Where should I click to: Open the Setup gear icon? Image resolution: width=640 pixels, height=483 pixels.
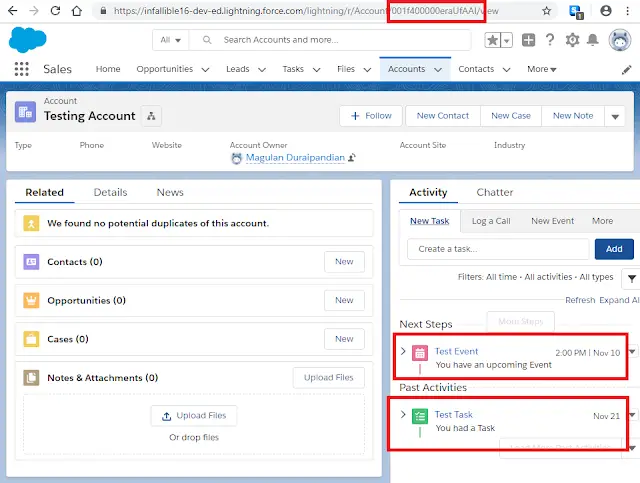coord(572,40)
